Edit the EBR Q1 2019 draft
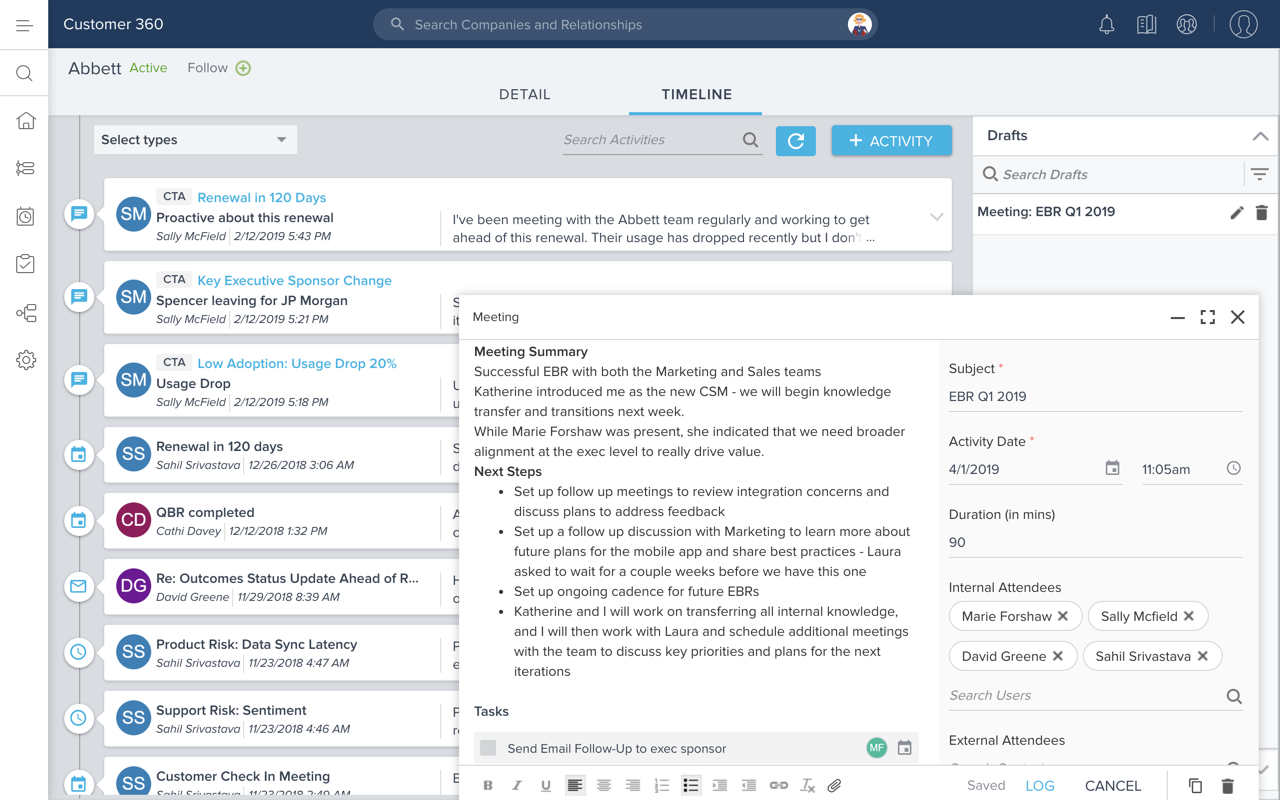Viewport: 1280px width, 800px height. [x=1236, y=212]
